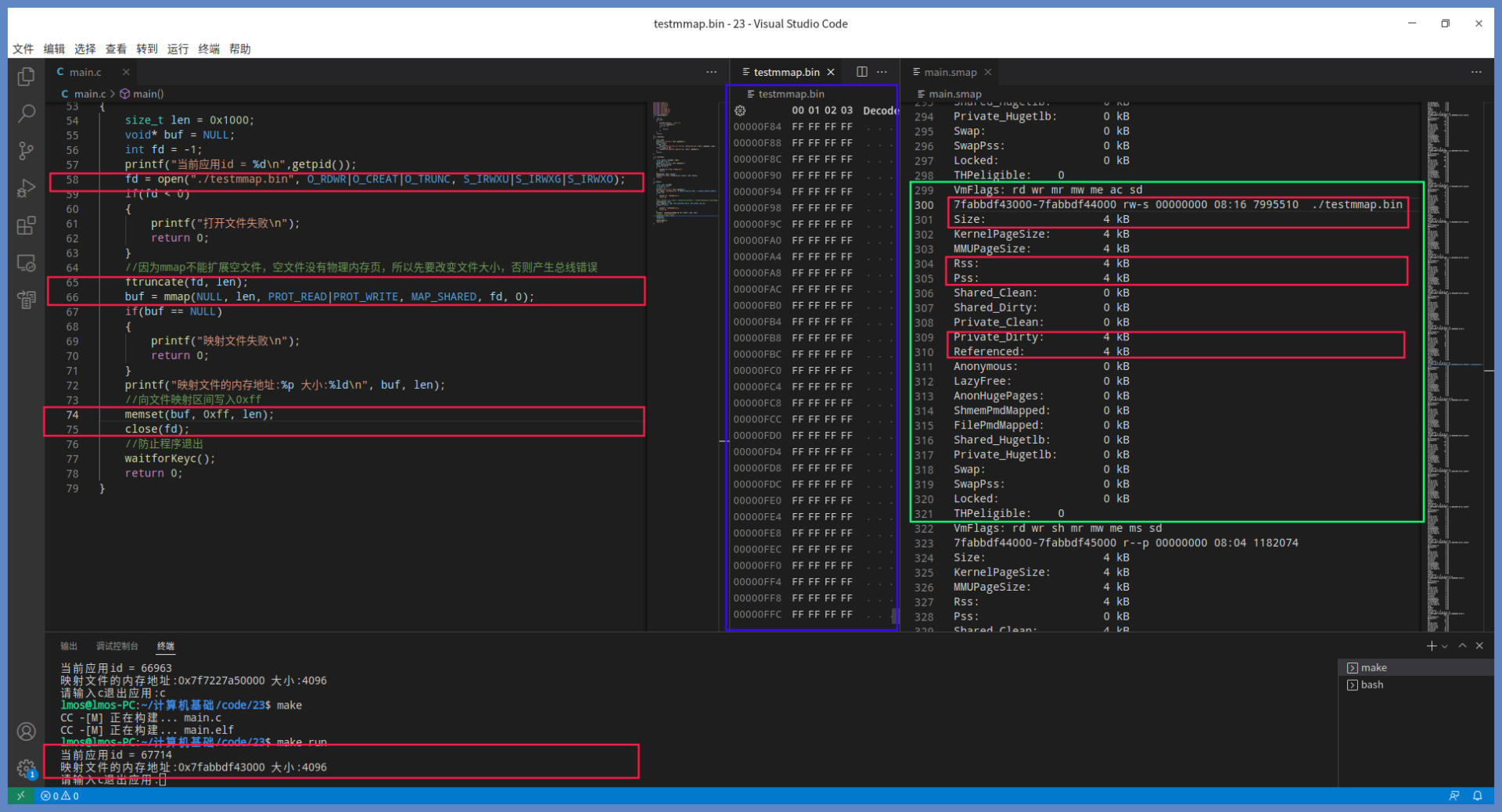This screenshot has width=1502, height=812.
Task: Toggle maximized size of the terminal panel
Action: click(x=1462, y=646)
